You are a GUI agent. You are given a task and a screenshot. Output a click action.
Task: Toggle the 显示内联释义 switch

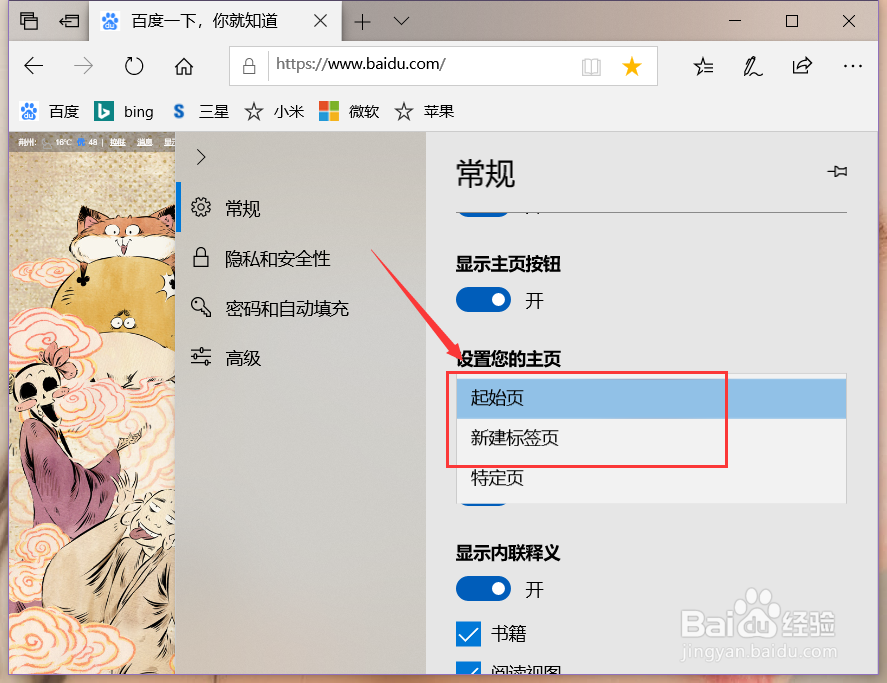tap(483, 589)
